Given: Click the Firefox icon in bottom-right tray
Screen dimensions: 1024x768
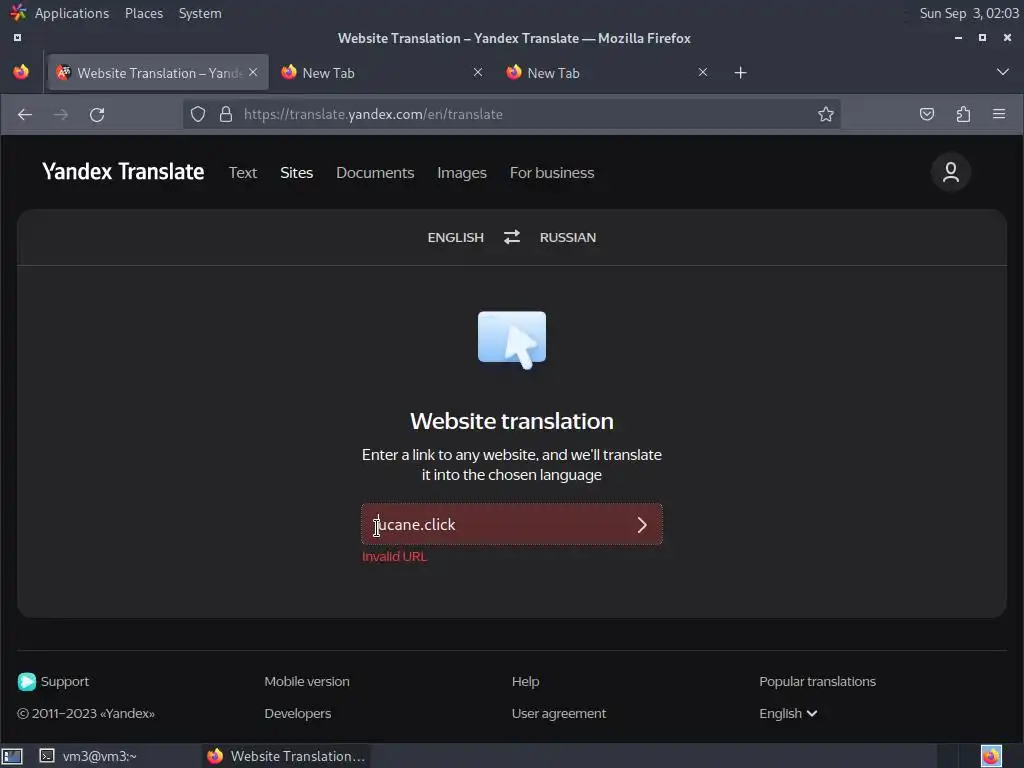Looking at the screenshot, I should (991, 756).
